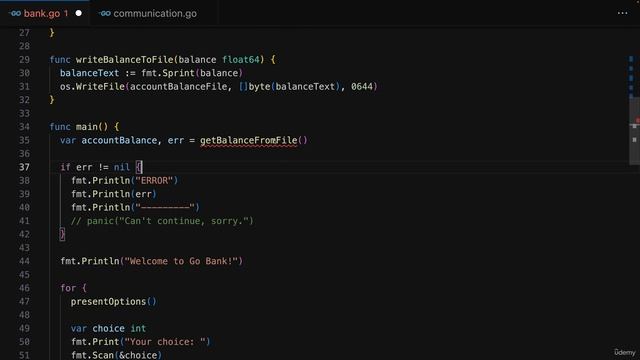Image resolution: width=640 pixels, height=360 pixels.
Task: Click the writeBalanceToFile function name
Action: [124, 60]
